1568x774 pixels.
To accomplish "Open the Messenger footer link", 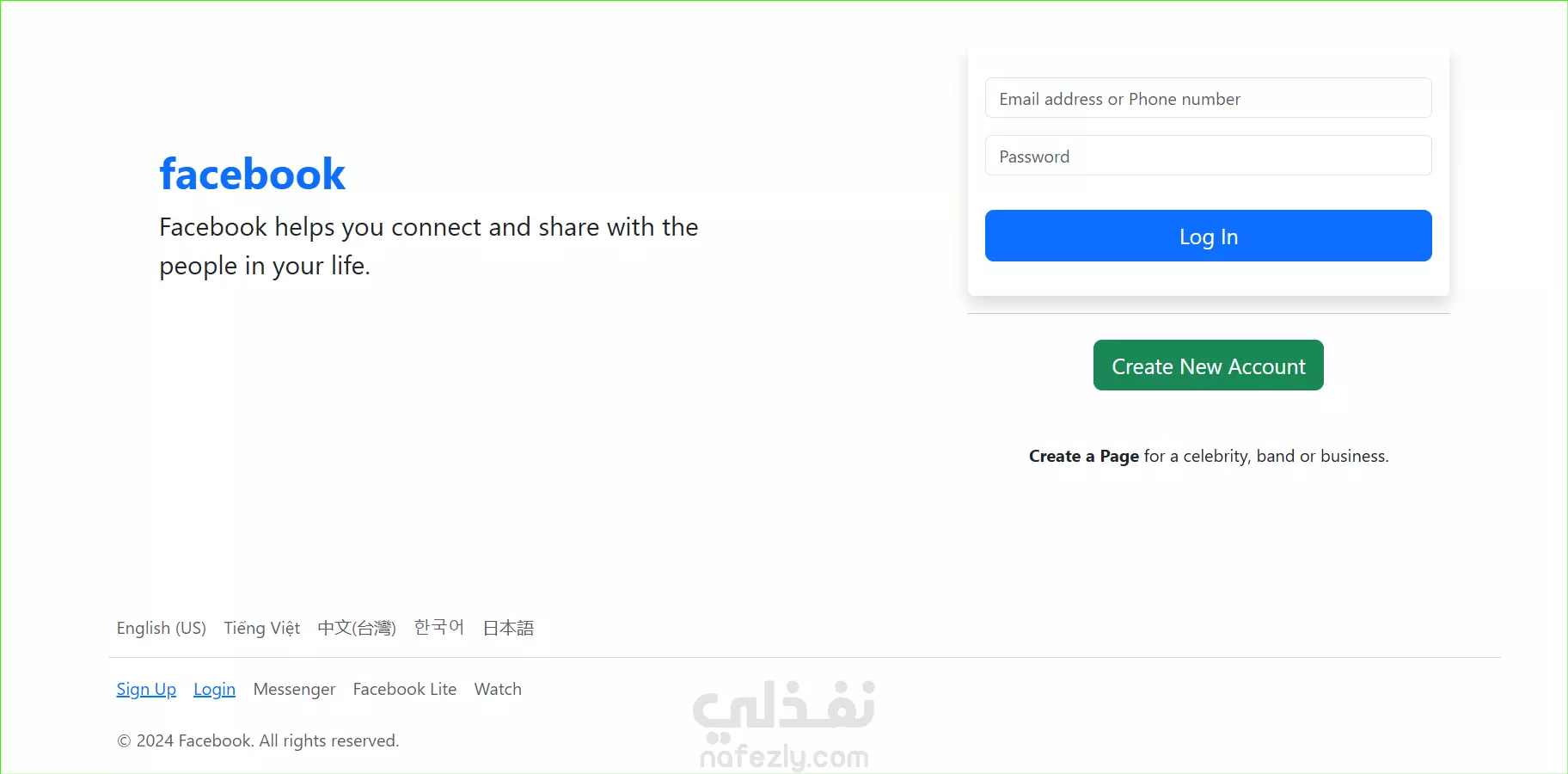I will [x=294, y=689].
